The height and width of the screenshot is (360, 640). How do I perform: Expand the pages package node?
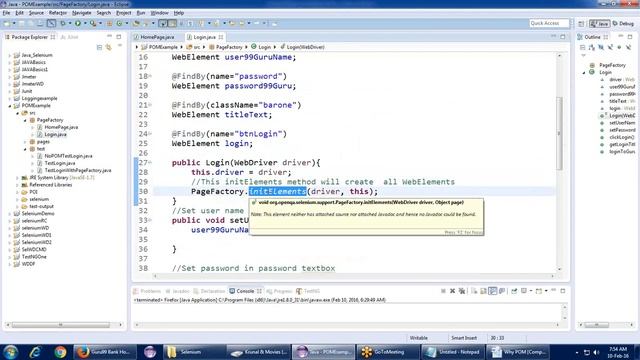click(25, 142)
